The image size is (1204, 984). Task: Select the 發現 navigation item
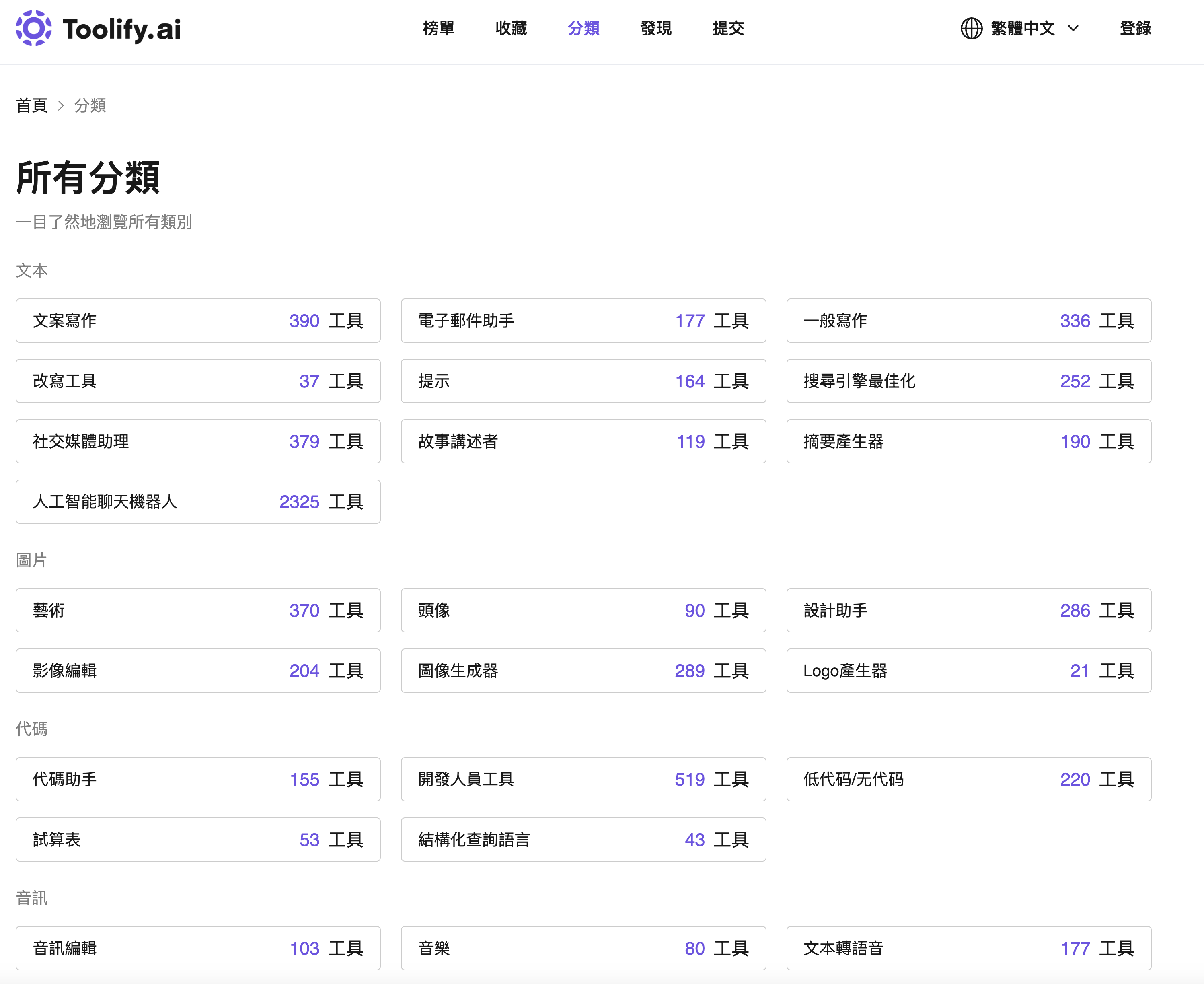click(655, 28)
